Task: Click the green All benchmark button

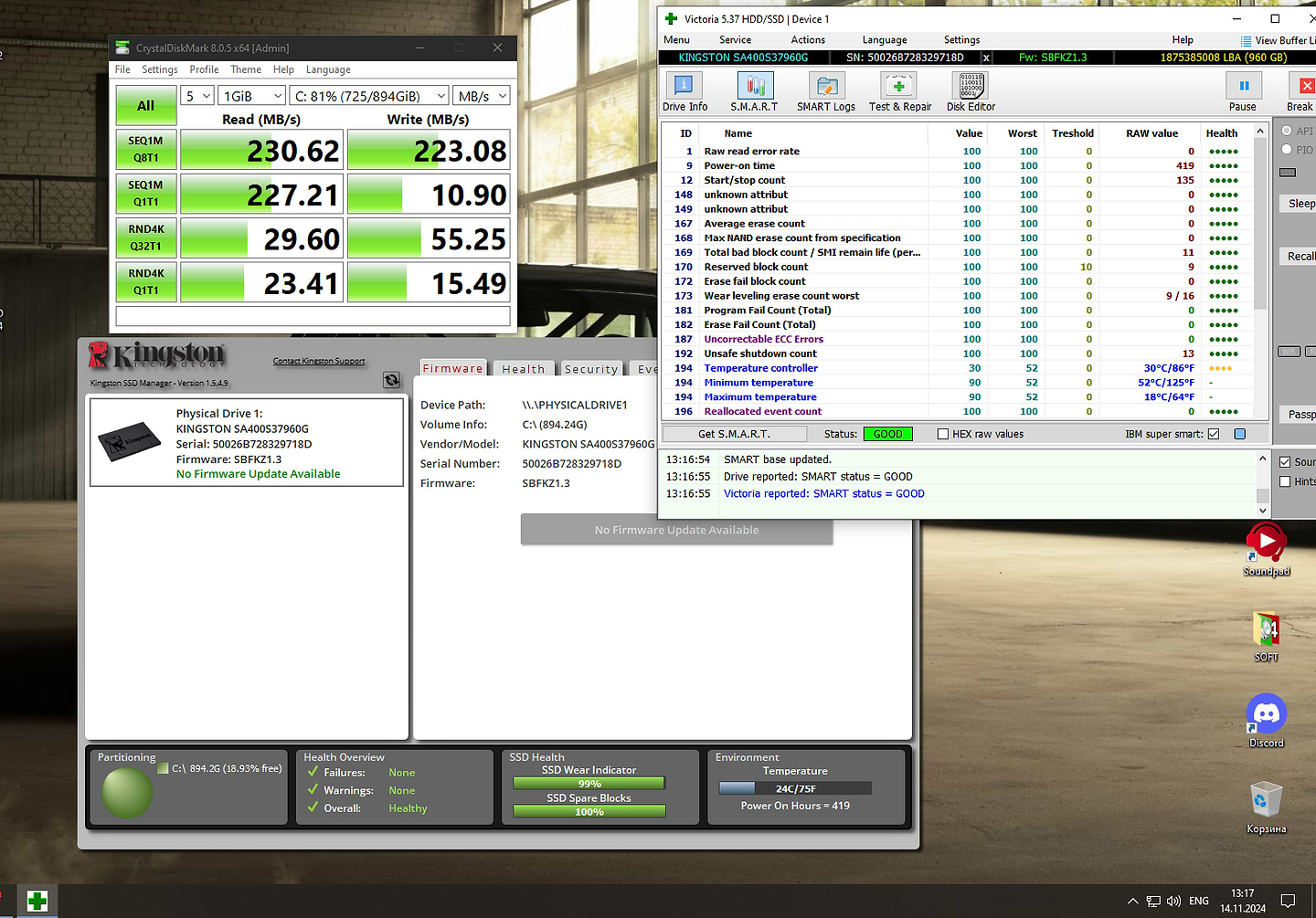Action: pos(145,106)
